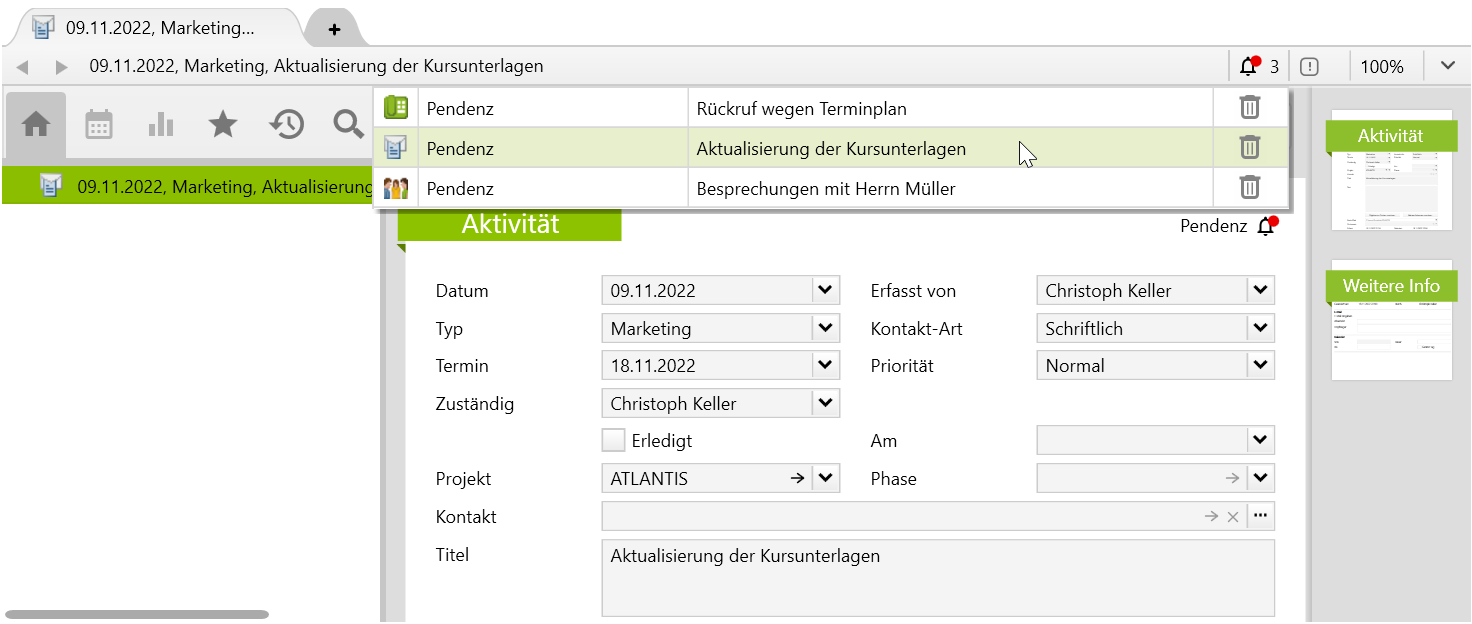Delete the Rückruf wegen Terminplan reminder

(1249, 108)
